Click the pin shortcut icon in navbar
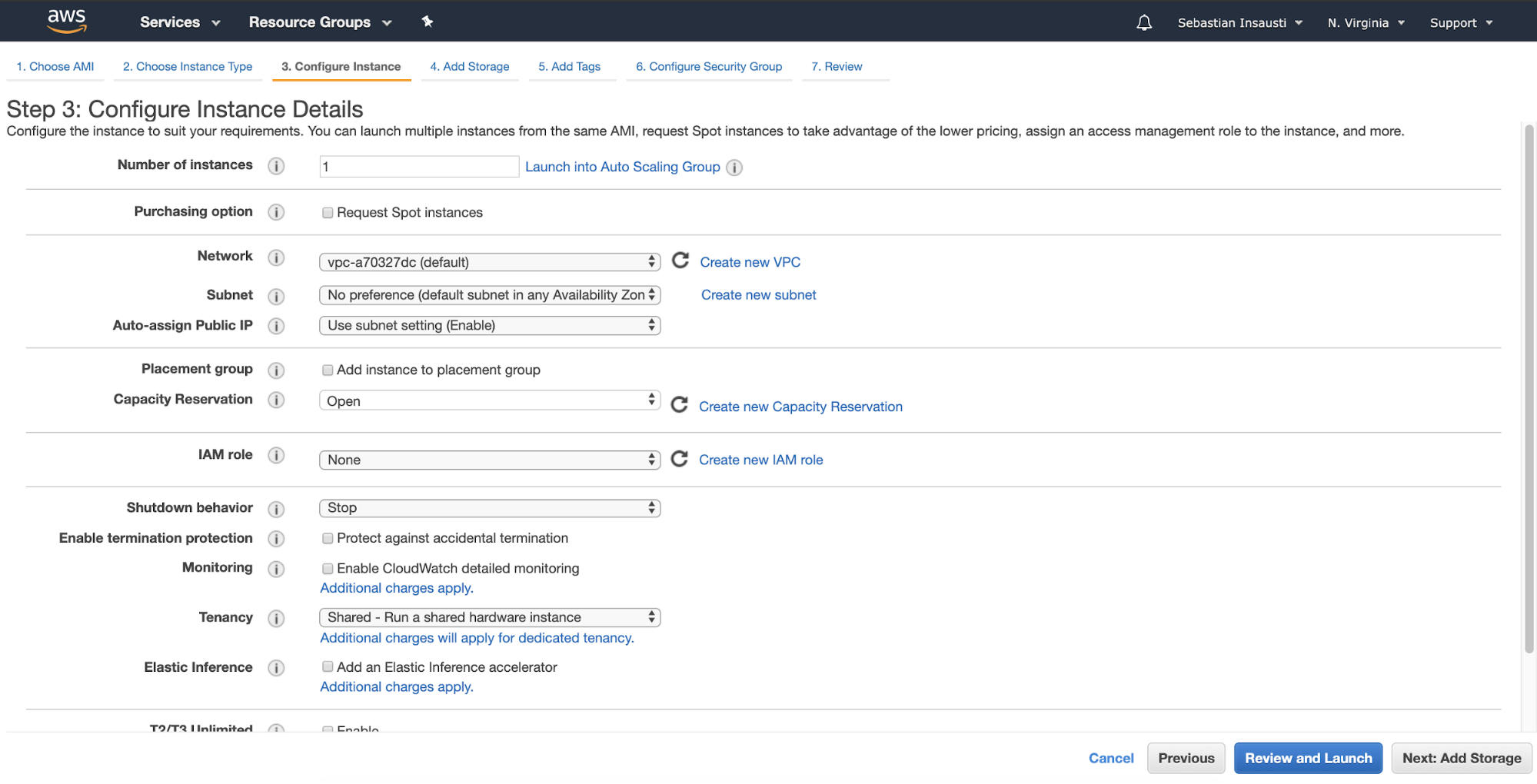Screen dimensions: 1537x784 pos(427,22)
